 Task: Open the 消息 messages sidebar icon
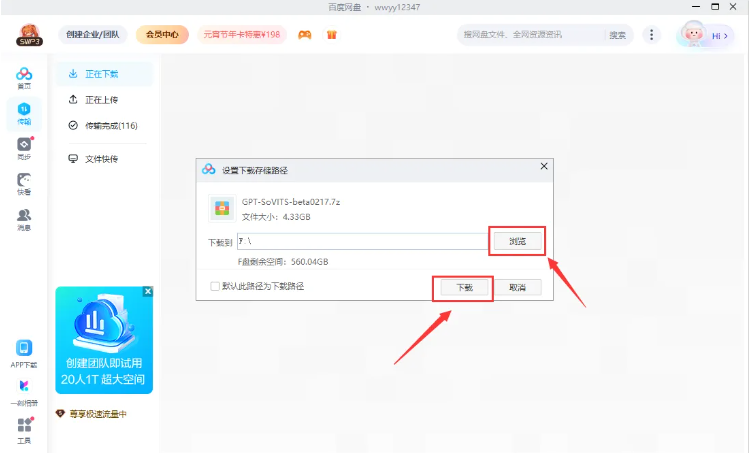coord(24,217)
